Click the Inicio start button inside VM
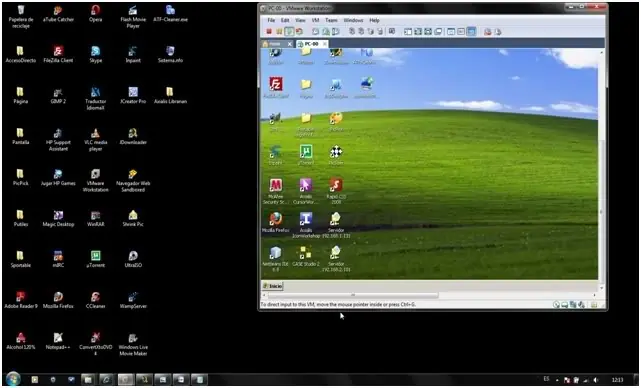Viewport: 641px width, 388px height. click(x=272, y=286)
